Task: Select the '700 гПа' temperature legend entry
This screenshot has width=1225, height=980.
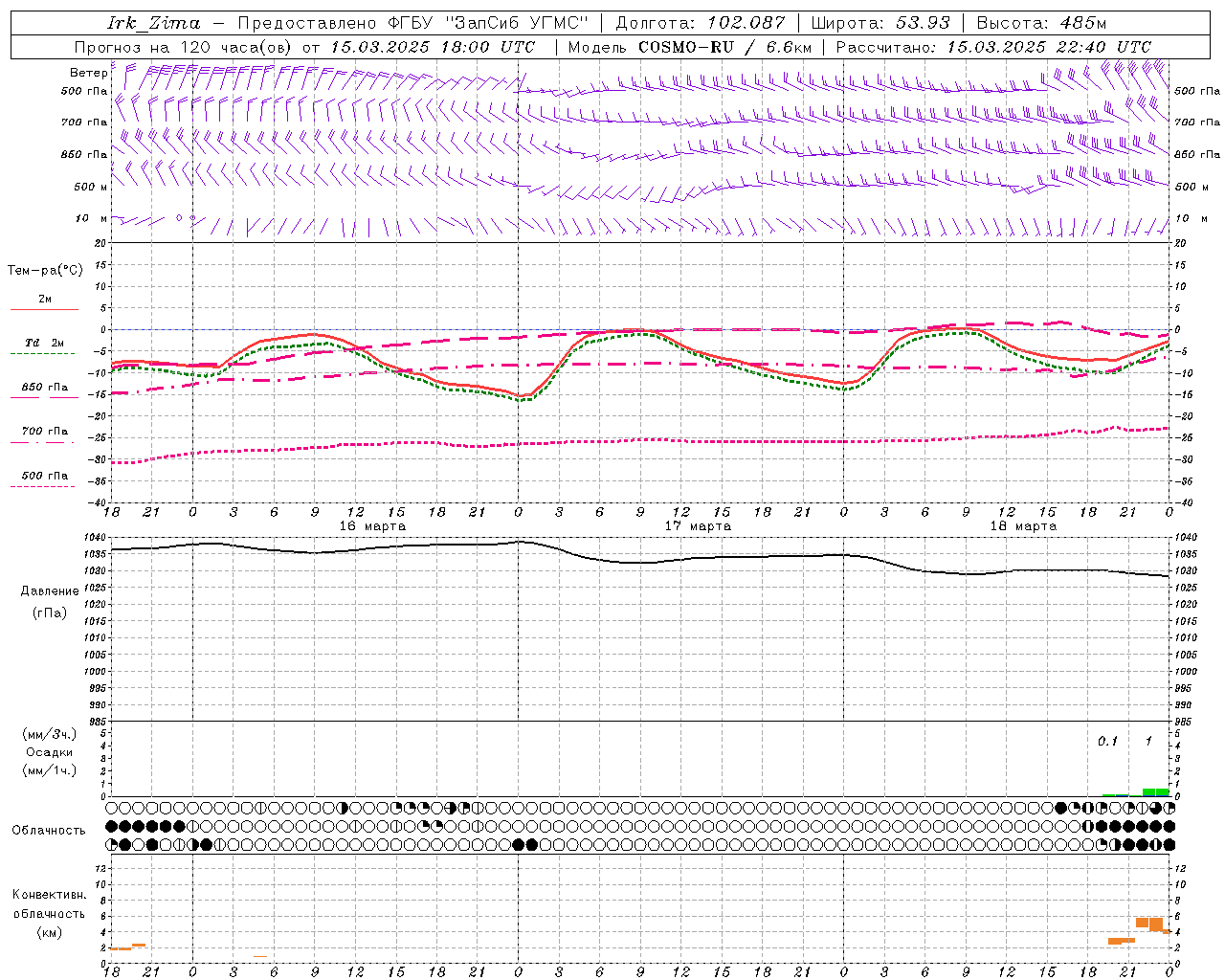Action: [x=45, y=432]
